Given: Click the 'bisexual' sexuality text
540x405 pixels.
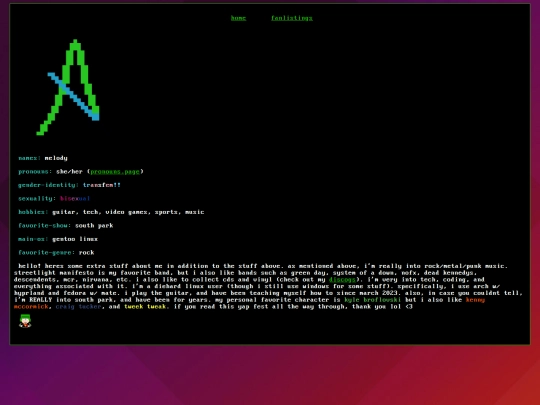Looking at the screenshot, I should click(75, 198).
